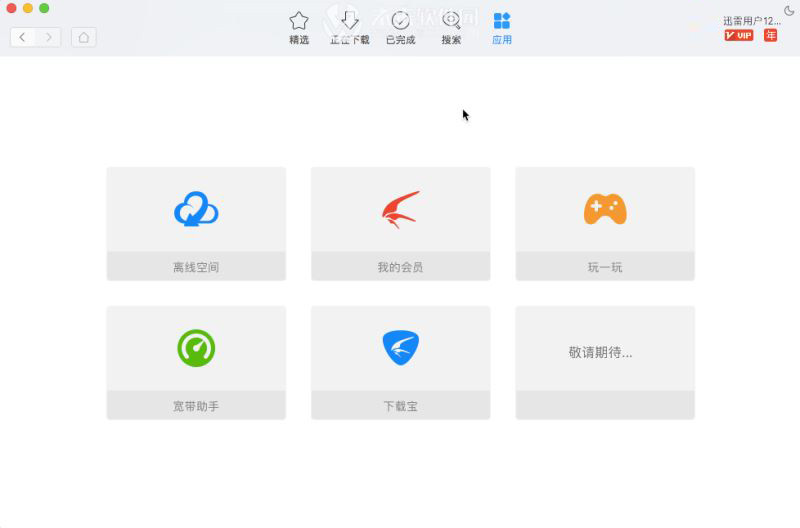Click the red VIP badge
The width and height of the screenshot is (800, 528).
(739, 35)
